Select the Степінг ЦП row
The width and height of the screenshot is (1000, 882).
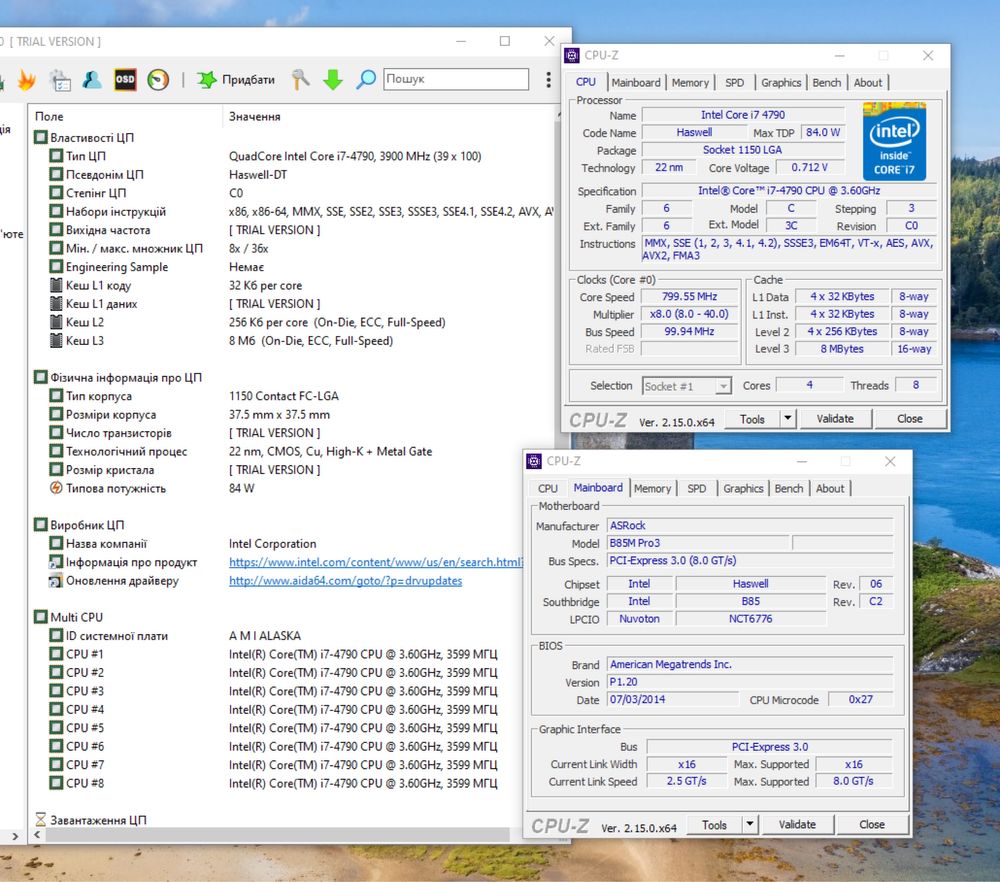tap(293, 193)
